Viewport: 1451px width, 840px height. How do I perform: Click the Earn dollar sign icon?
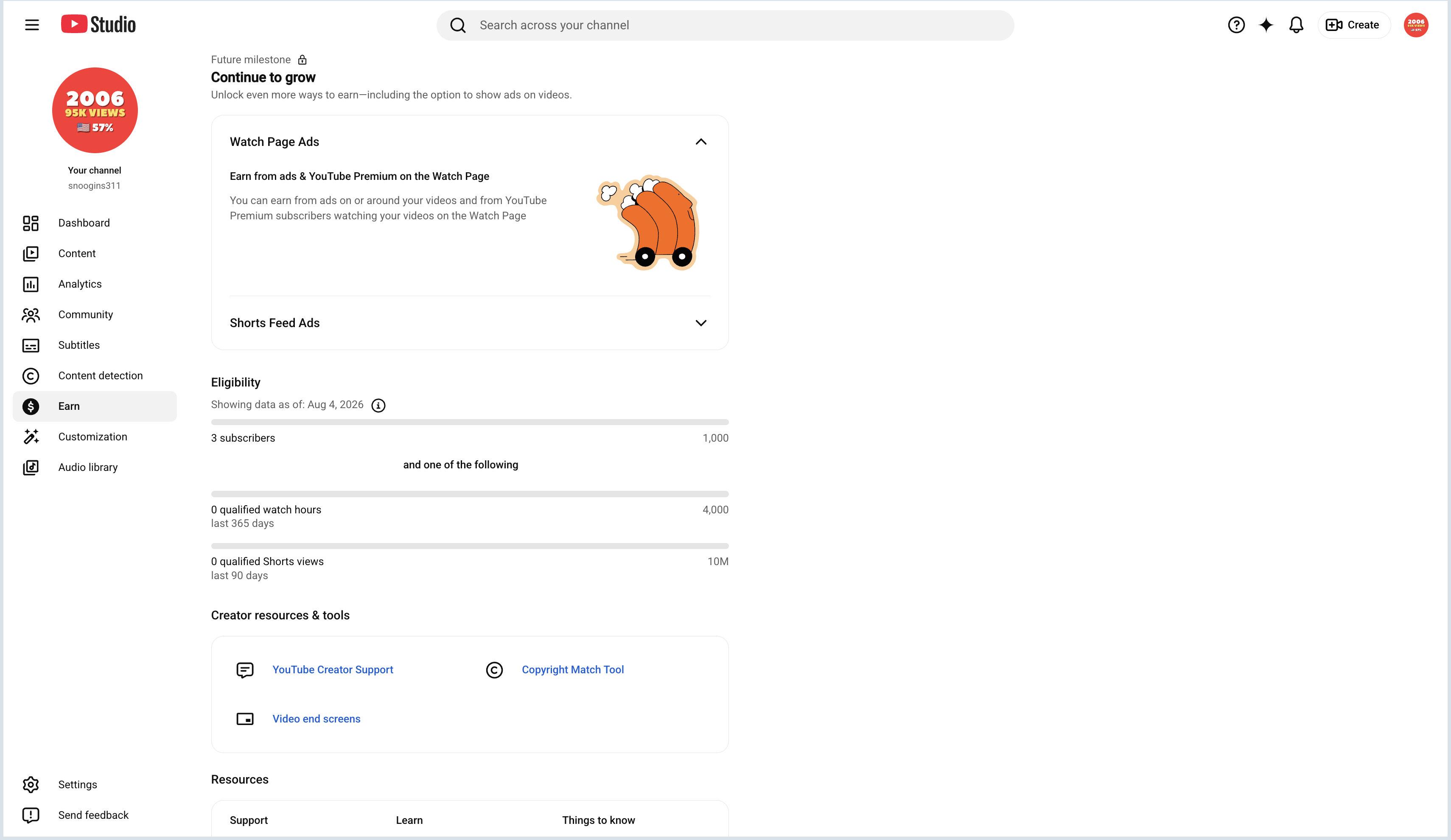coord(31,406)
